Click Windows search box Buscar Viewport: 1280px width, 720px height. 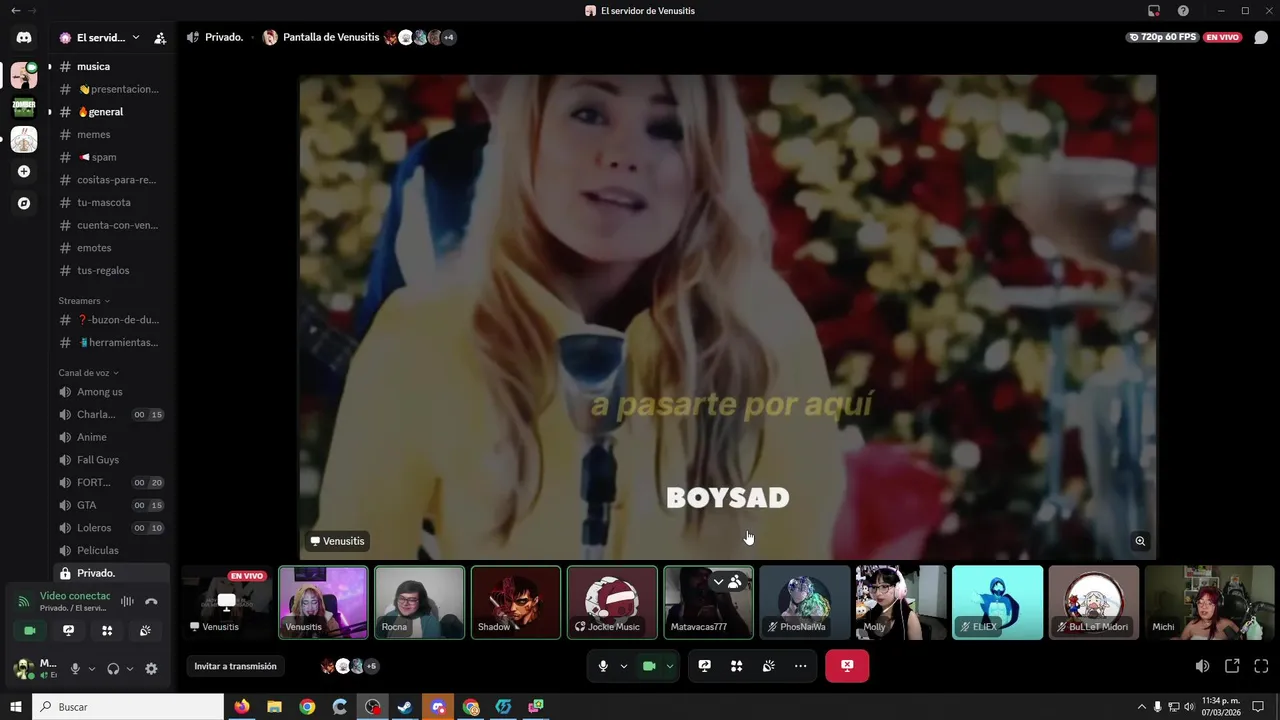point(128,707)
